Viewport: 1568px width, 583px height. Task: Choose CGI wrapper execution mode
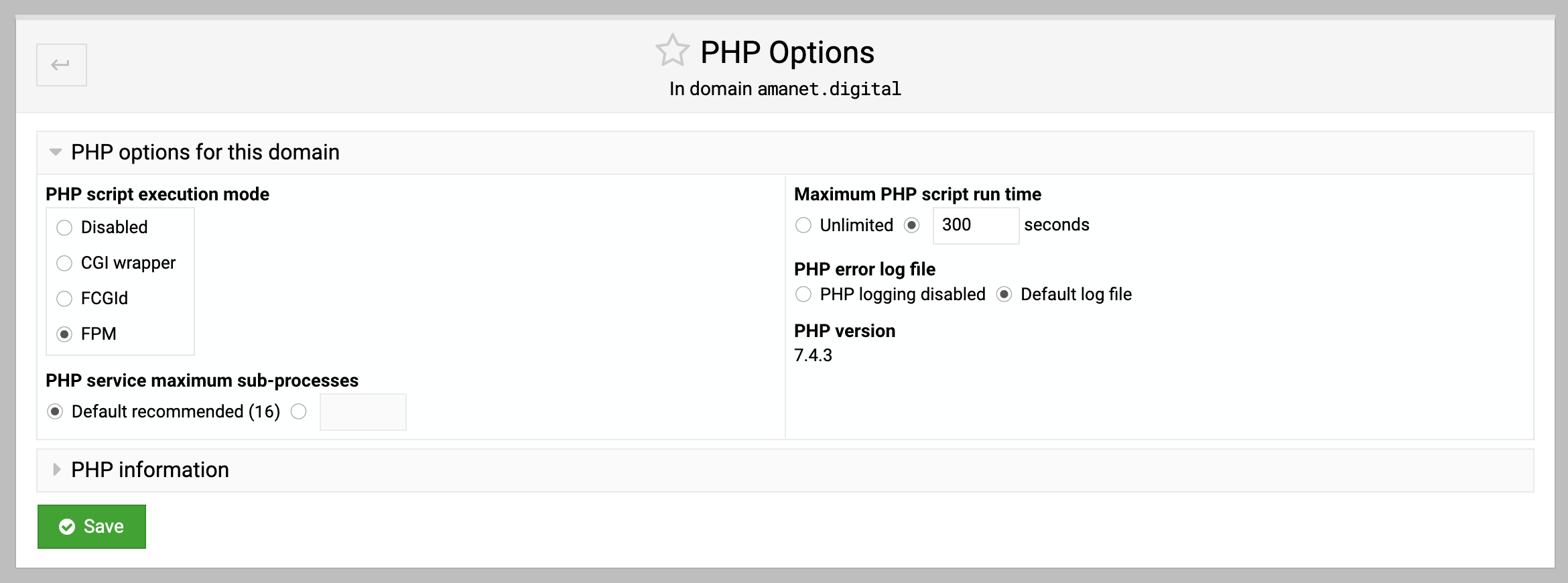click(64, 263)
